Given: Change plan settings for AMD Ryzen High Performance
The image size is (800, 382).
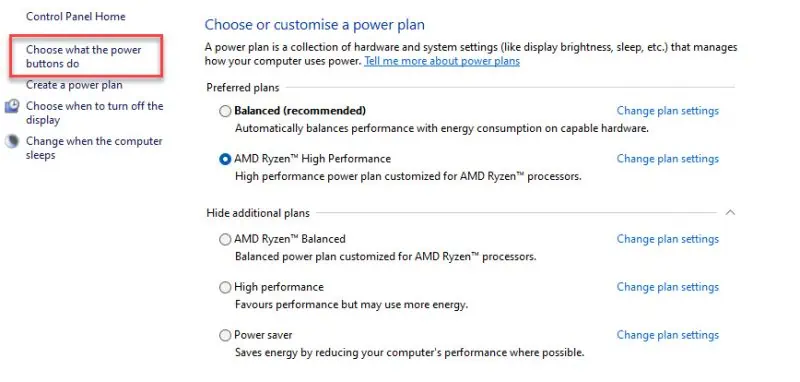Looking at the screenshot, I should tap(667, 159).
